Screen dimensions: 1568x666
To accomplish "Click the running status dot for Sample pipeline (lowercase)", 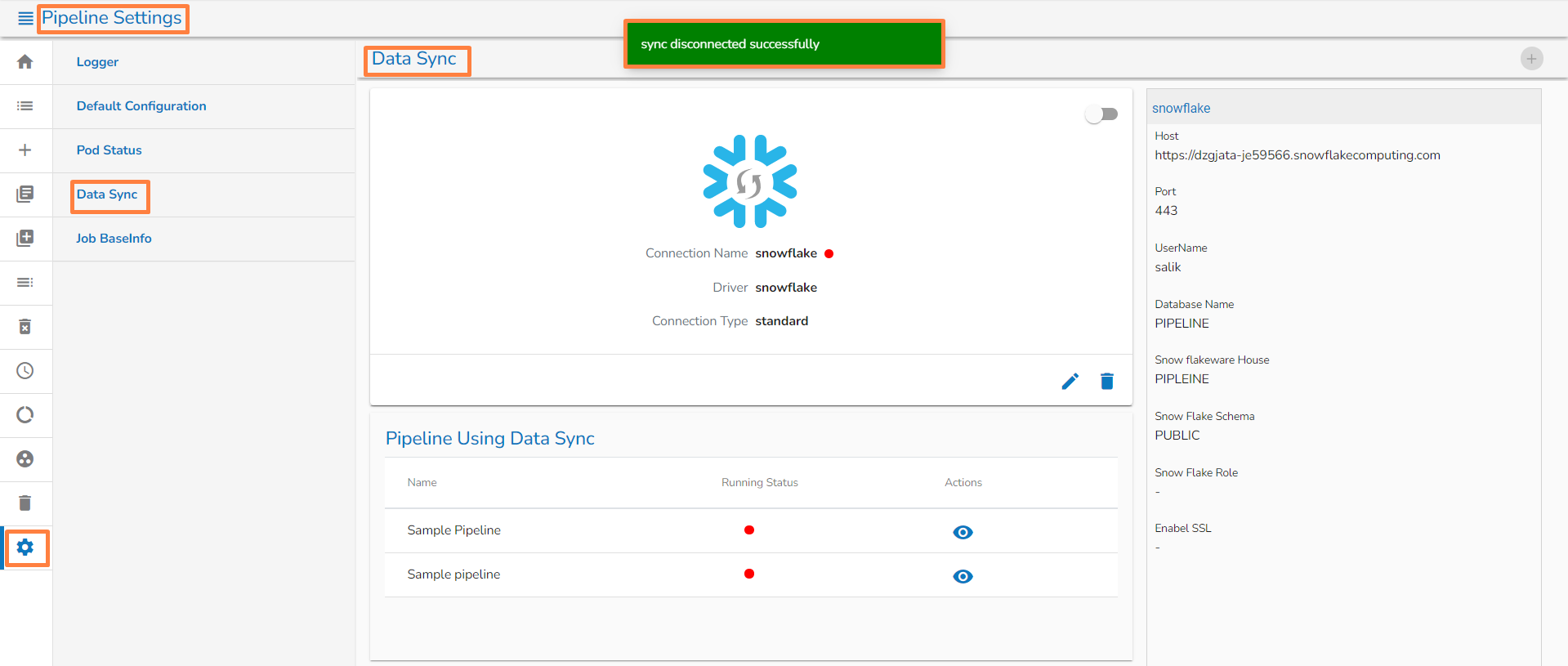I will pyautogui.click(x=749, y=574).
